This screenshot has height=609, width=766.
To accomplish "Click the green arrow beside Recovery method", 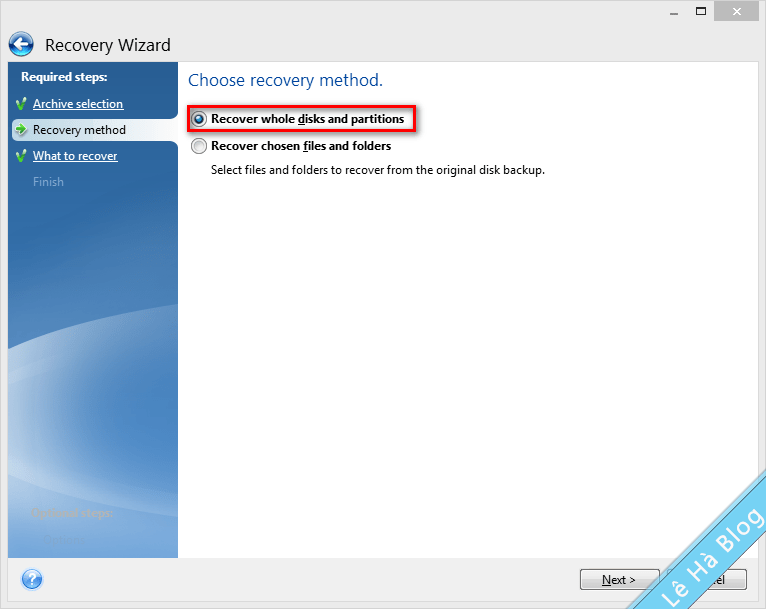I will (x=21, y=130).
